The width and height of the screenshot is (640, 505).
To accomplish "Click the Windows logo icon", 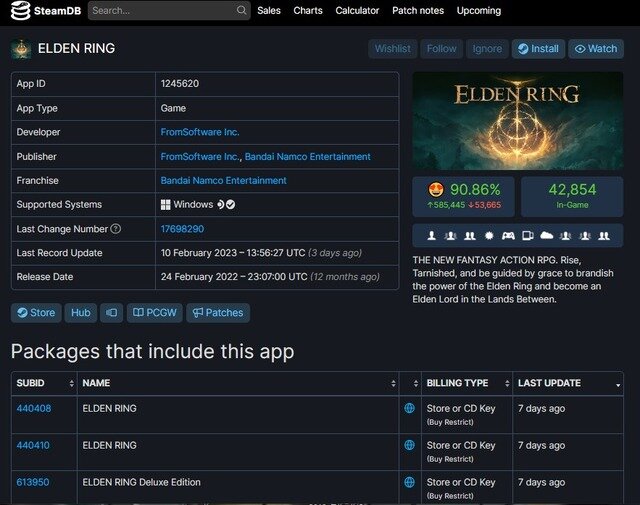I will tap(165, 205).
